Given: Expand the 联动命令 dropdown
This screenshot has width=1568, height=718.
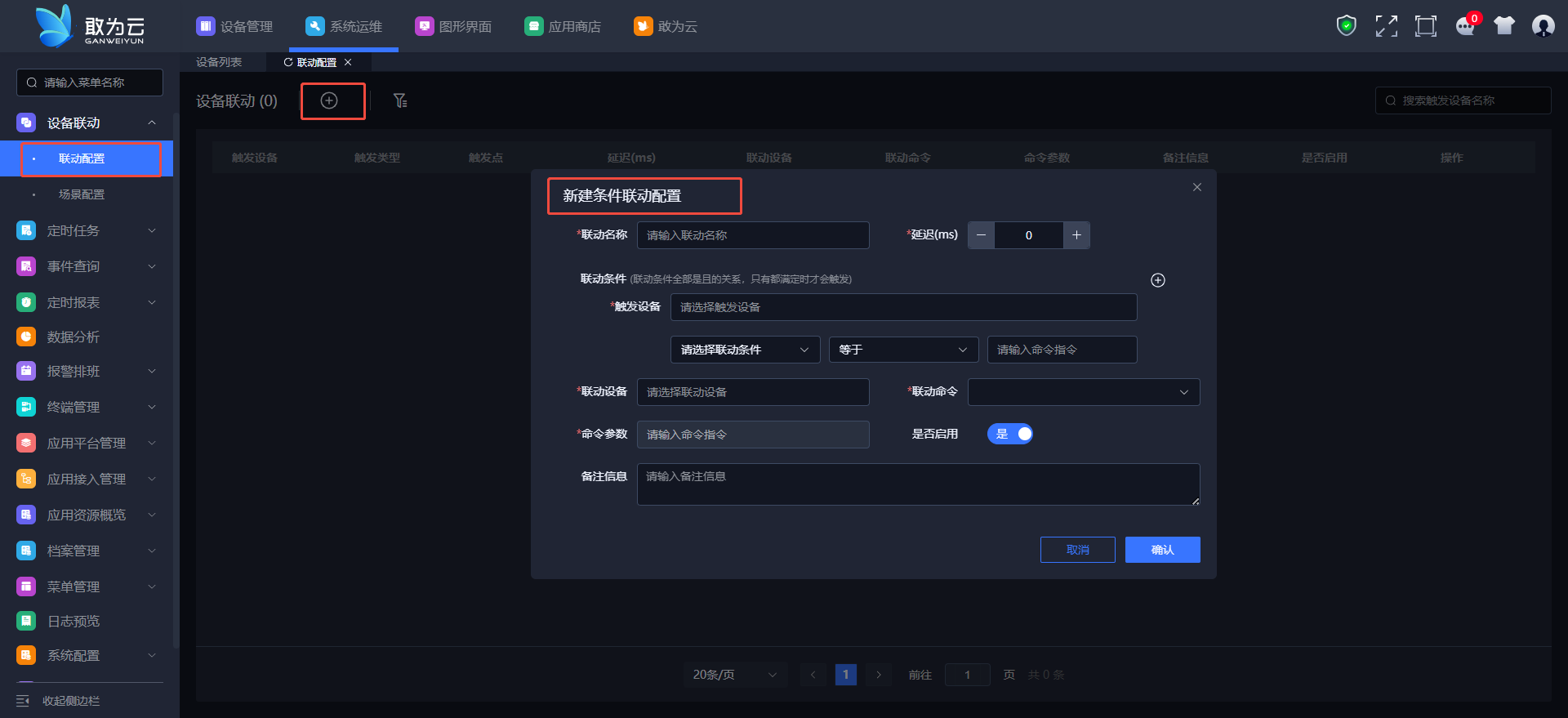Looking at the screenshot, I should [1083, 392].
